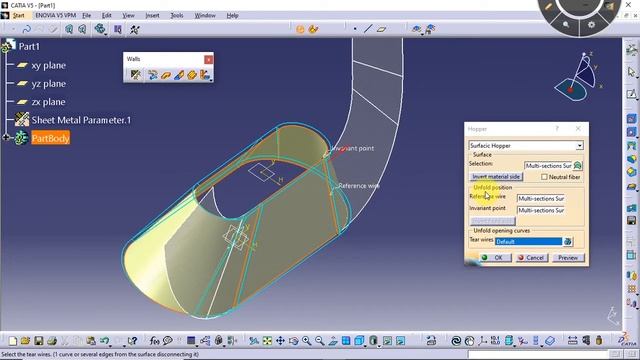640x360 pixels.
Task: Click the selection arrow icon in right toolbar
Action: click(x=631, y=72)
